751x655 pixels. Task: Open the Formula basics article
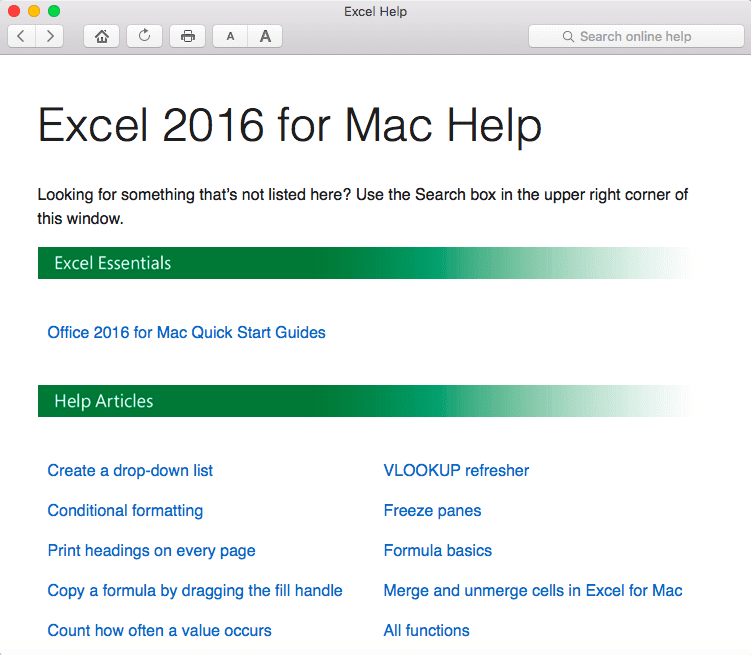tap(437, 550)
